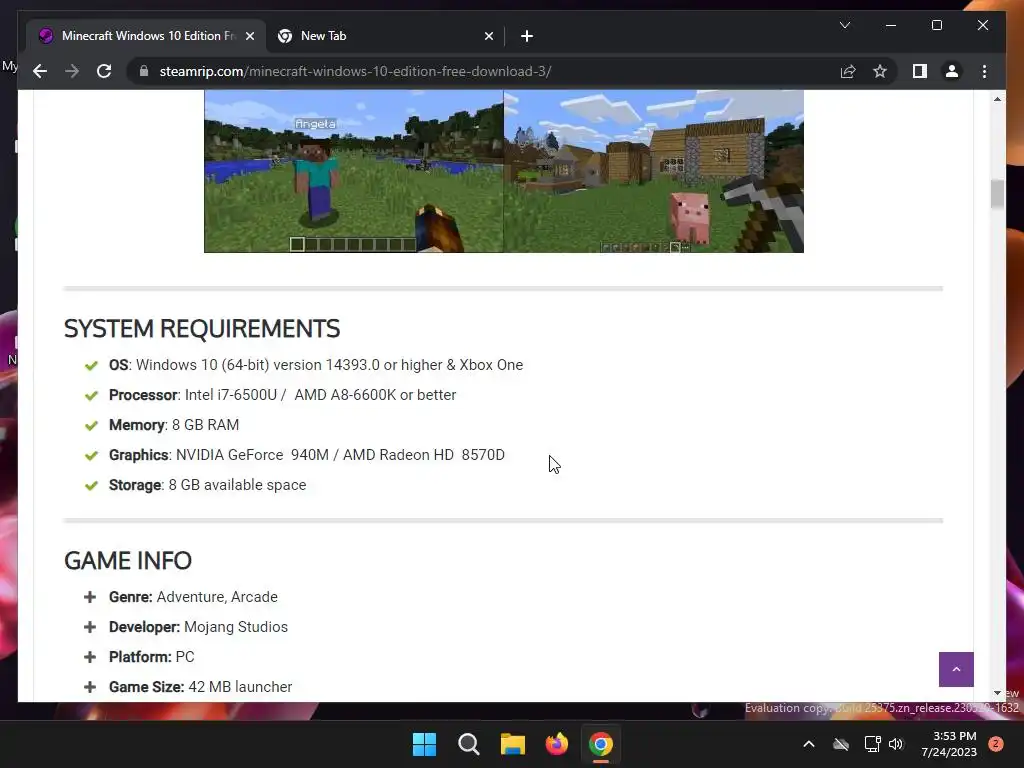Image resolution: width=1024 pixels, height=768 pixels.
Task: Open the Windows Start menu
Action: pyautogui.click(x=424, y=744)
